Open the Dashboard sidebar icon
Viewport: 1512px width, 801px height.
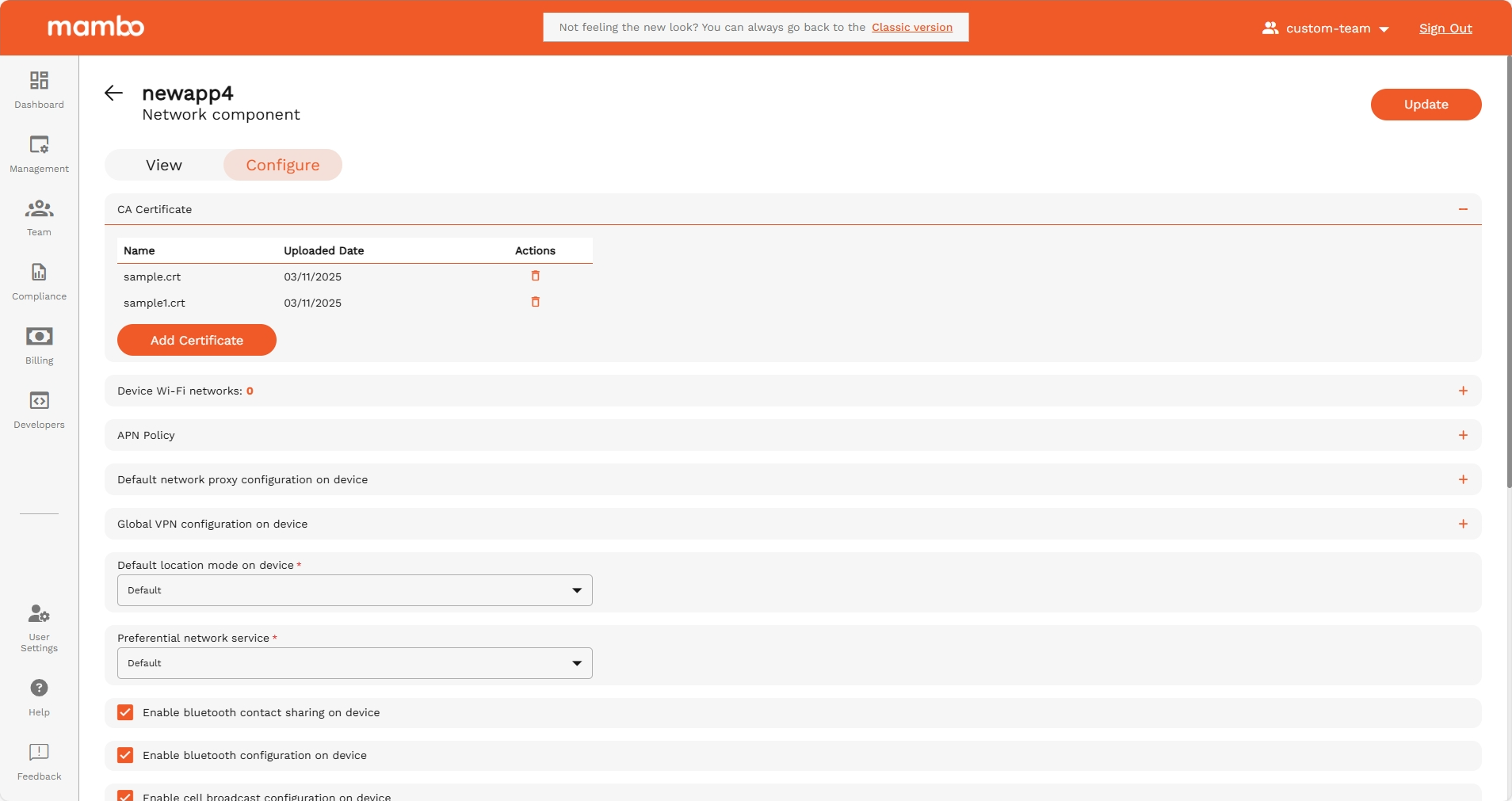pyautogui.click(x=39, y=81)
